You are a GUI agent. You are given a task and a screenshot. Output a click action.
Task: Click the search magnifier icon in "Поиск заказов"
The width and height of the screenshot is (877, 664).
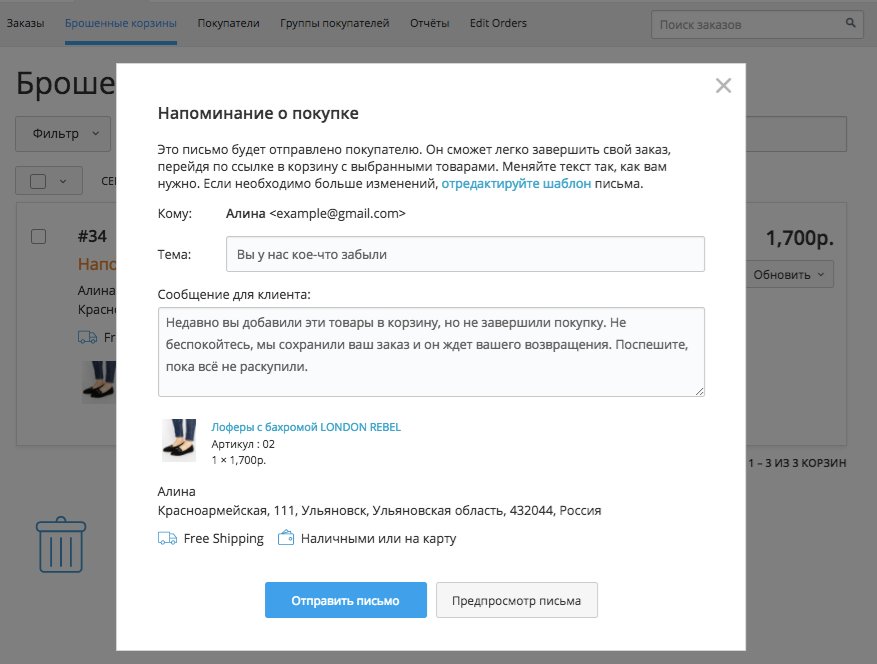point(848,22)
